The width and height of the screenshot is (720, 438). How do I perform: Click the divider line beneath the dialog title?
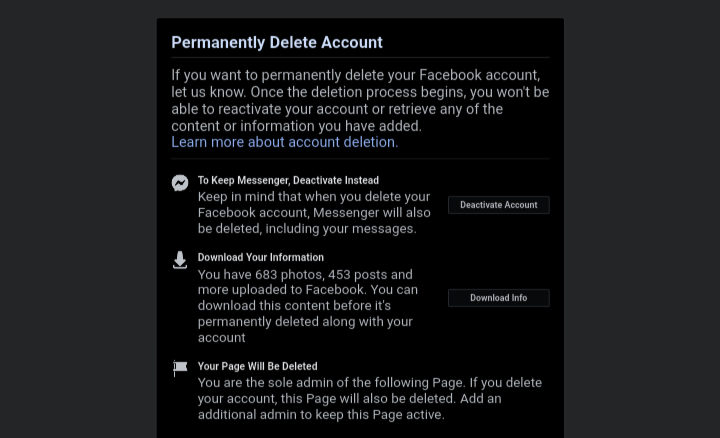tap(360, 58)
